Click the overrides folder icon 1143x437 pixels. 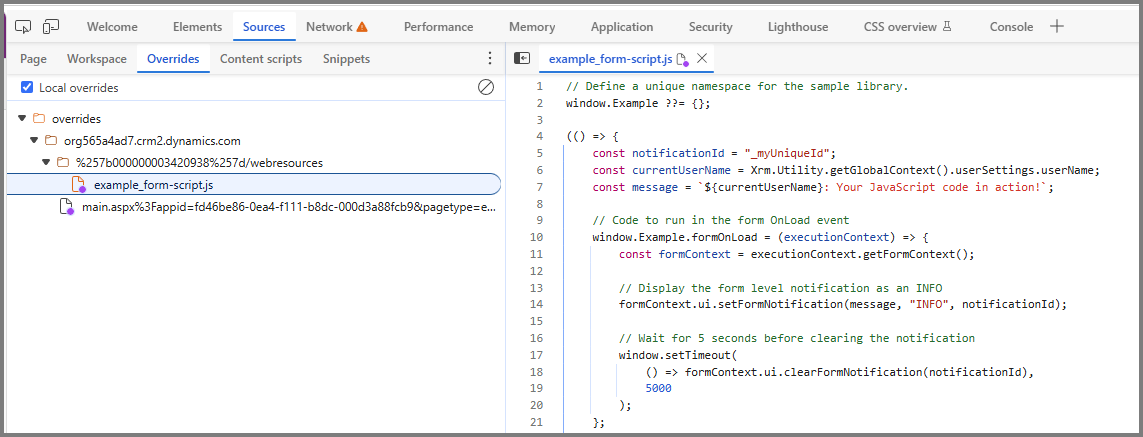click(x=39, y=118)
